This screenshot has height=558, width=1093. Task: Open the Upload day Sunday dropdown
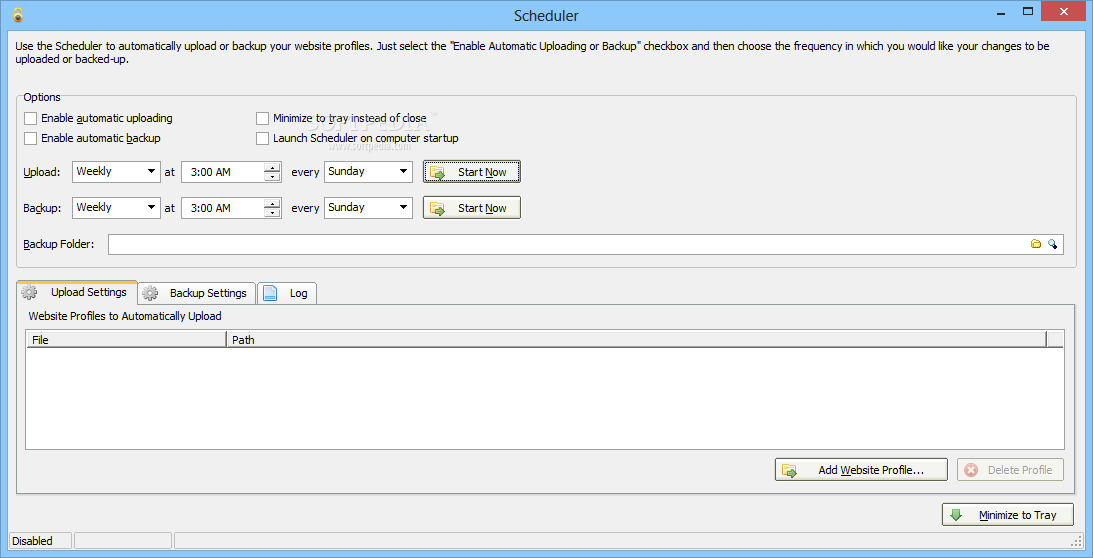[368, 172]
